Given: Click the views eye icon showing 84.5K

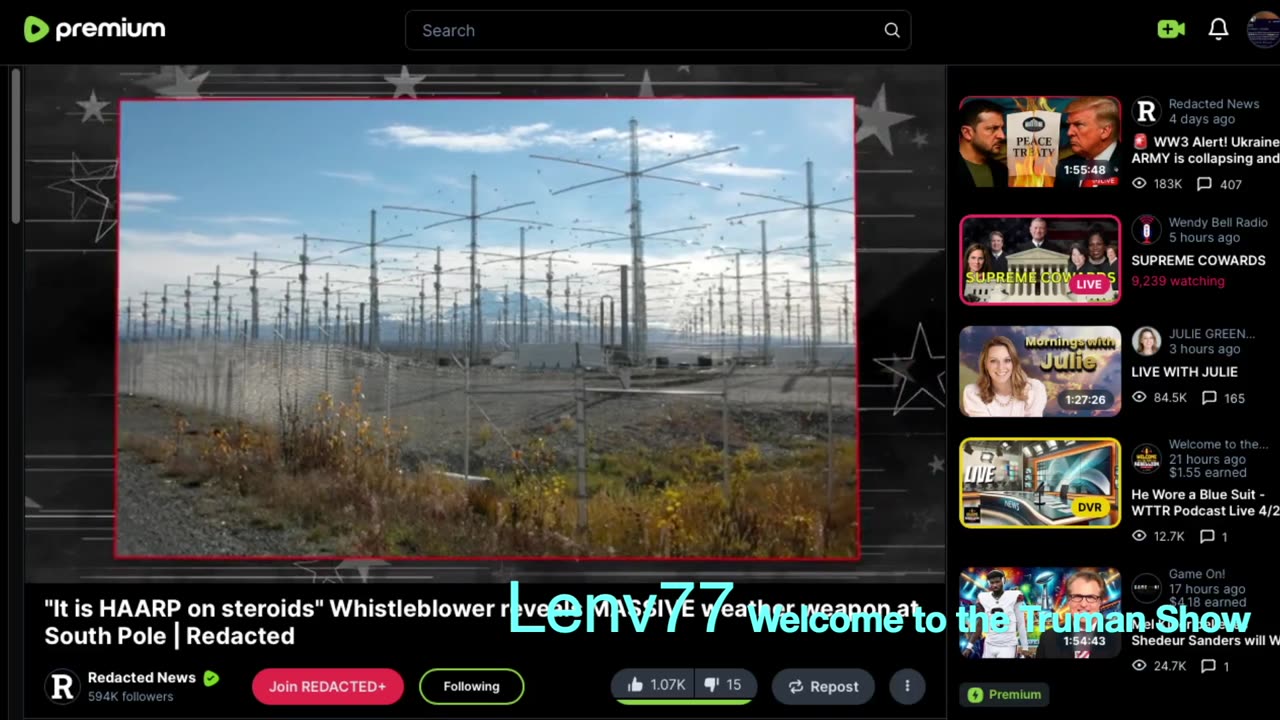Looking at the screenshot, I should tap(1139, 398).
